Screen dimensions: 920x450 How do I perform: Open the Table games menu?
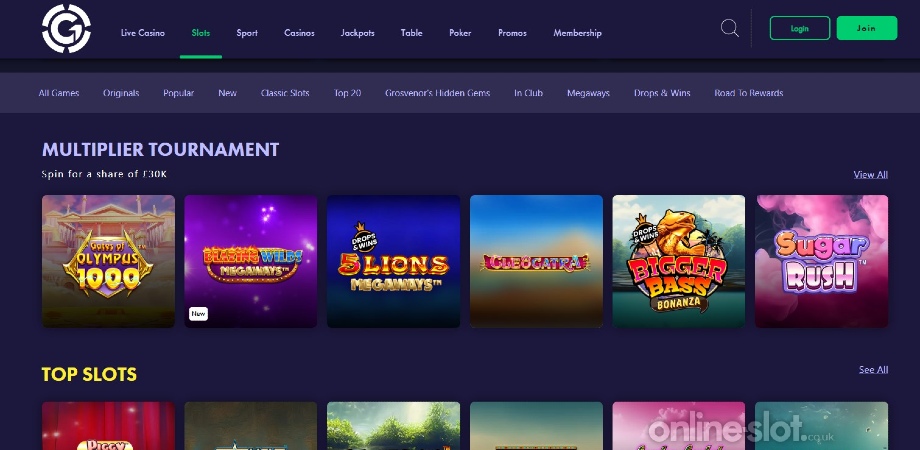(x=411, y=33)
